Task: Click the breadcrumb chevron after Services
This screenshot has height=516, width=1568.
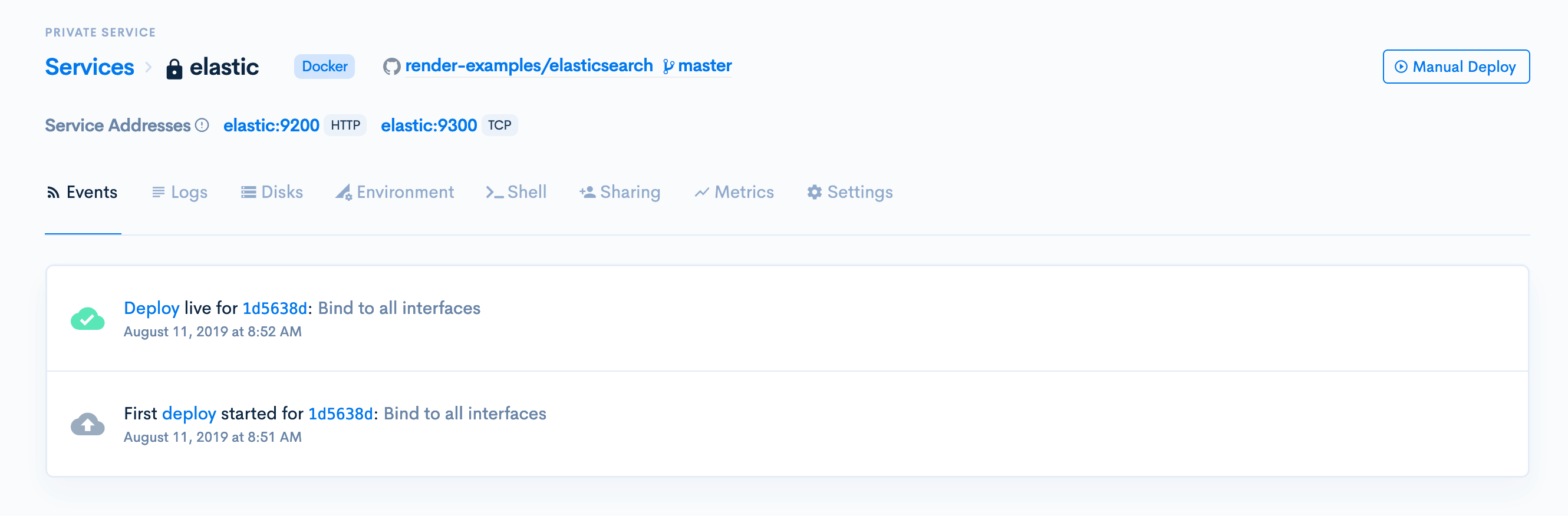Action: (149, 68)
